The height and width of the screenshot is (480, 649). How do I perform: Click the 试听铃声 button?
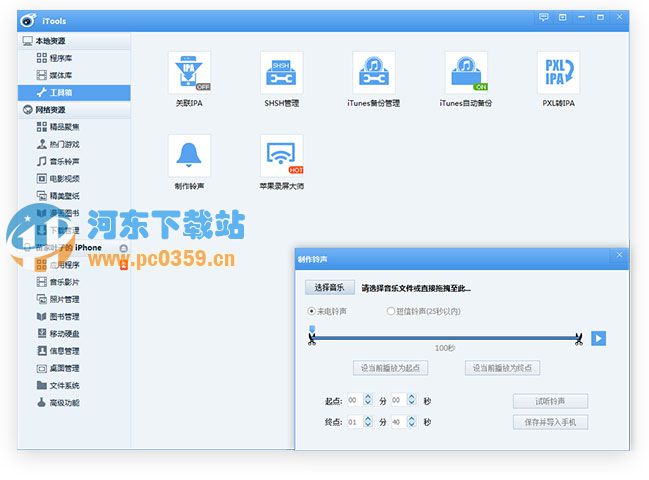click(x=550, y=401)
